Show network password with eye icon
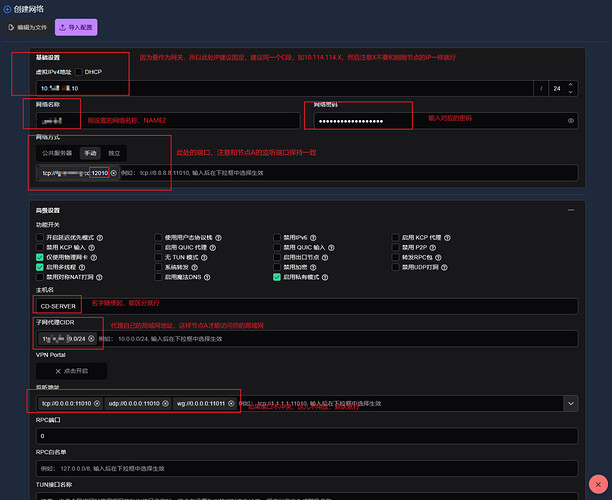This screenshot has width=612, height=500. pyautogui.click(x=571, y=121)
